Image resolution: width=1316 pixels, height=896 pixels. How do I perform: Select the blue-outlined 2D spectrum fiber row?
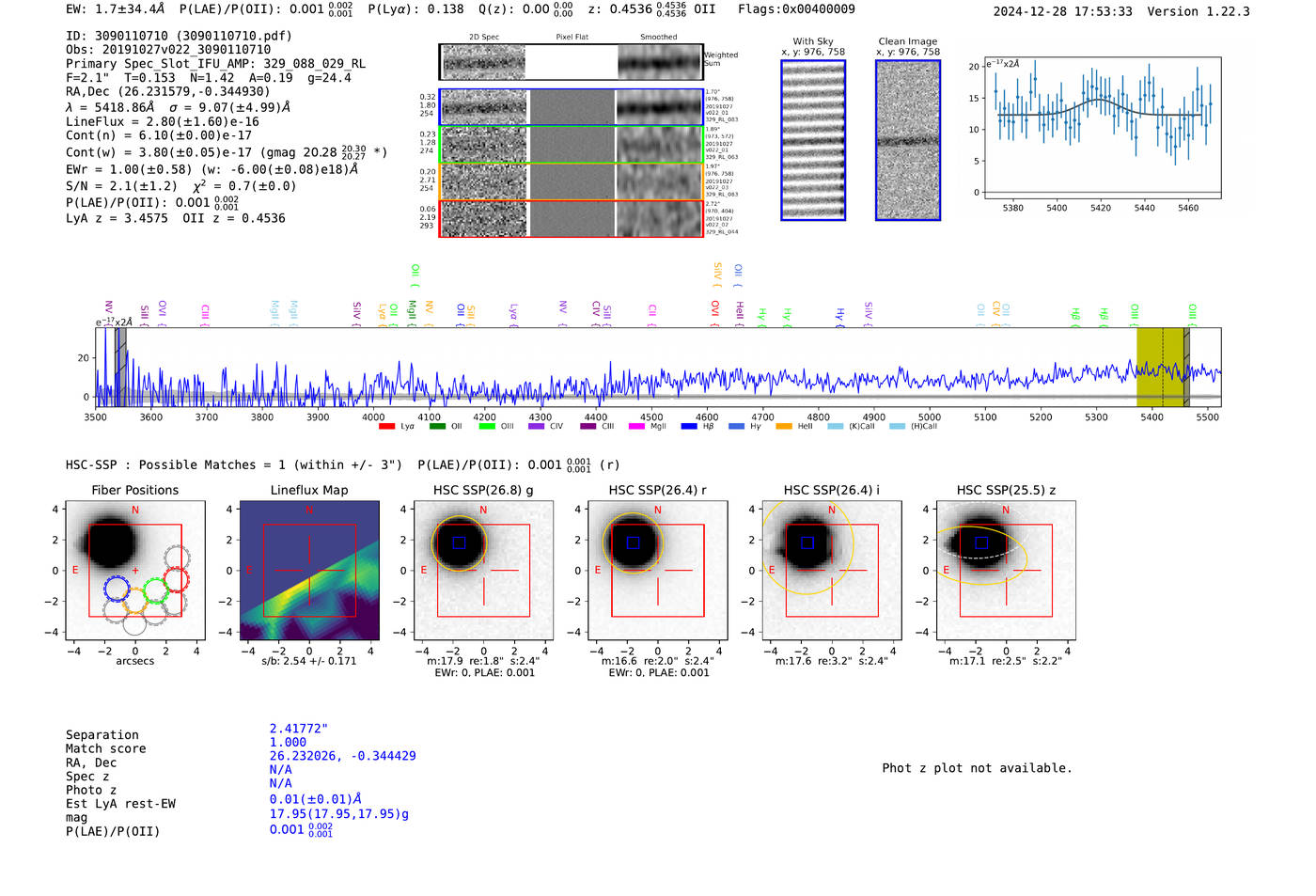pos(571,107)
